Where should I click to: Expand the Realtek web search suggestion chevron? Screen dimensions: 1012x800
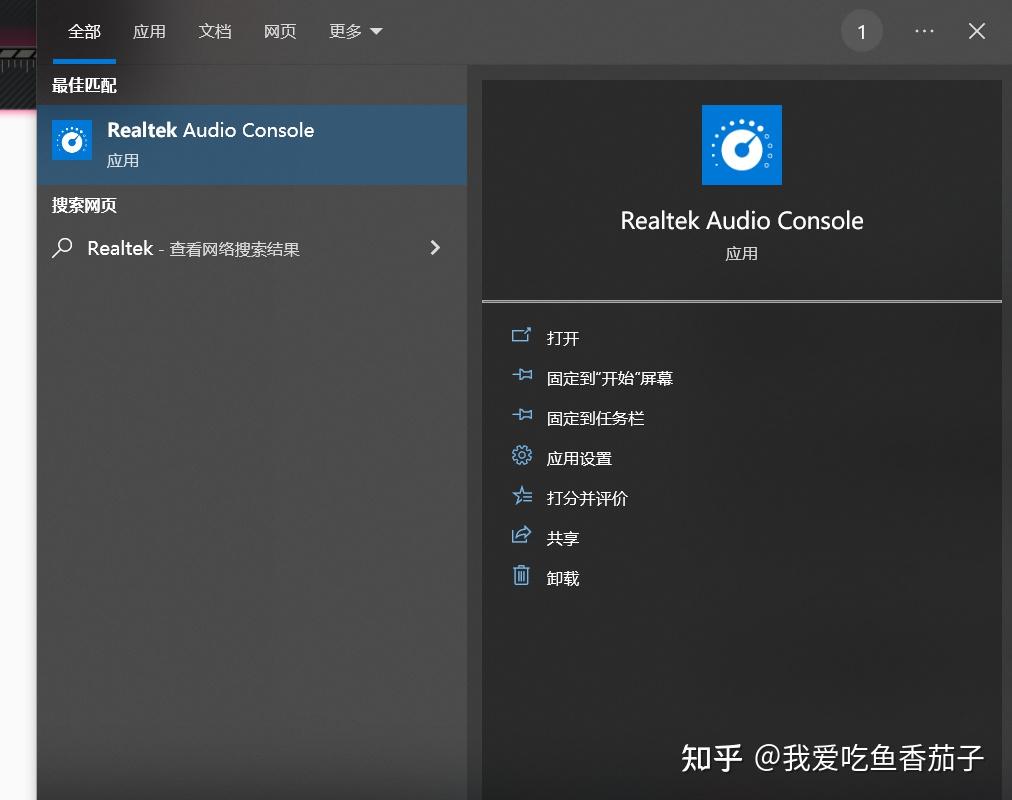pyautogui.click(x=435, y=248)
